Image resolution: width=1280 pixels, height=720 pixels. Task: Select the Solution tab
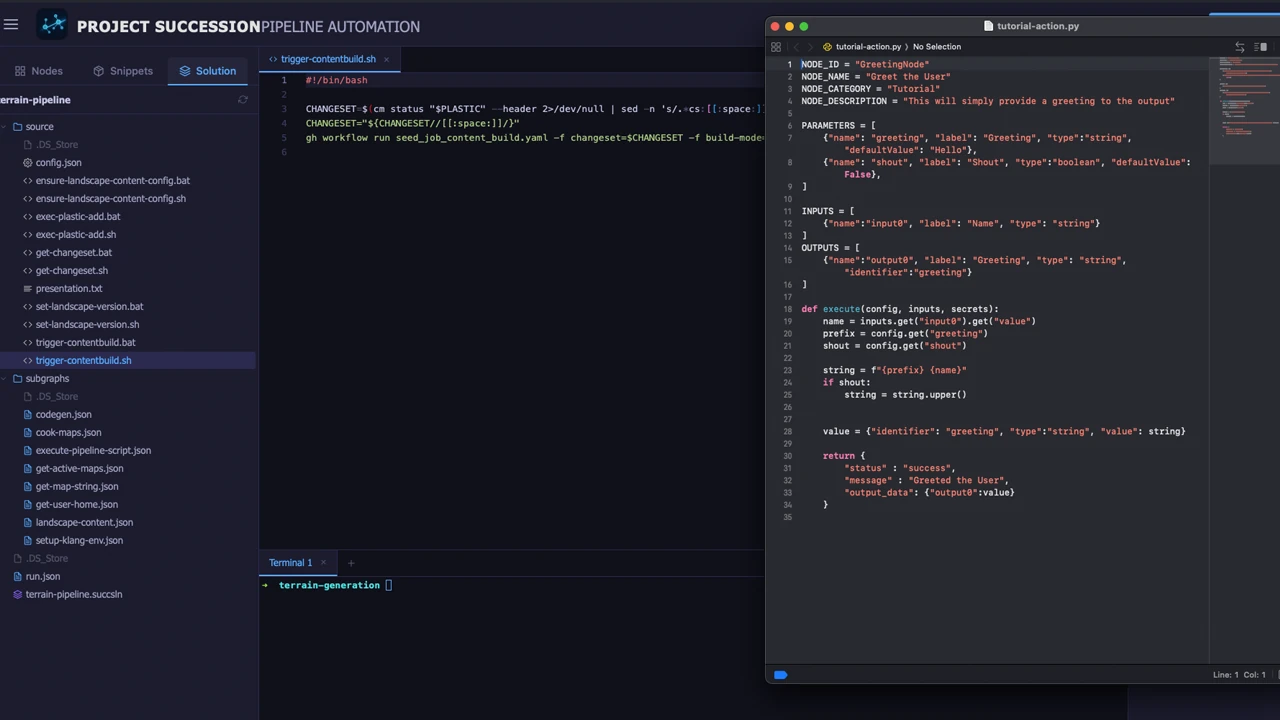pos(207,71)
